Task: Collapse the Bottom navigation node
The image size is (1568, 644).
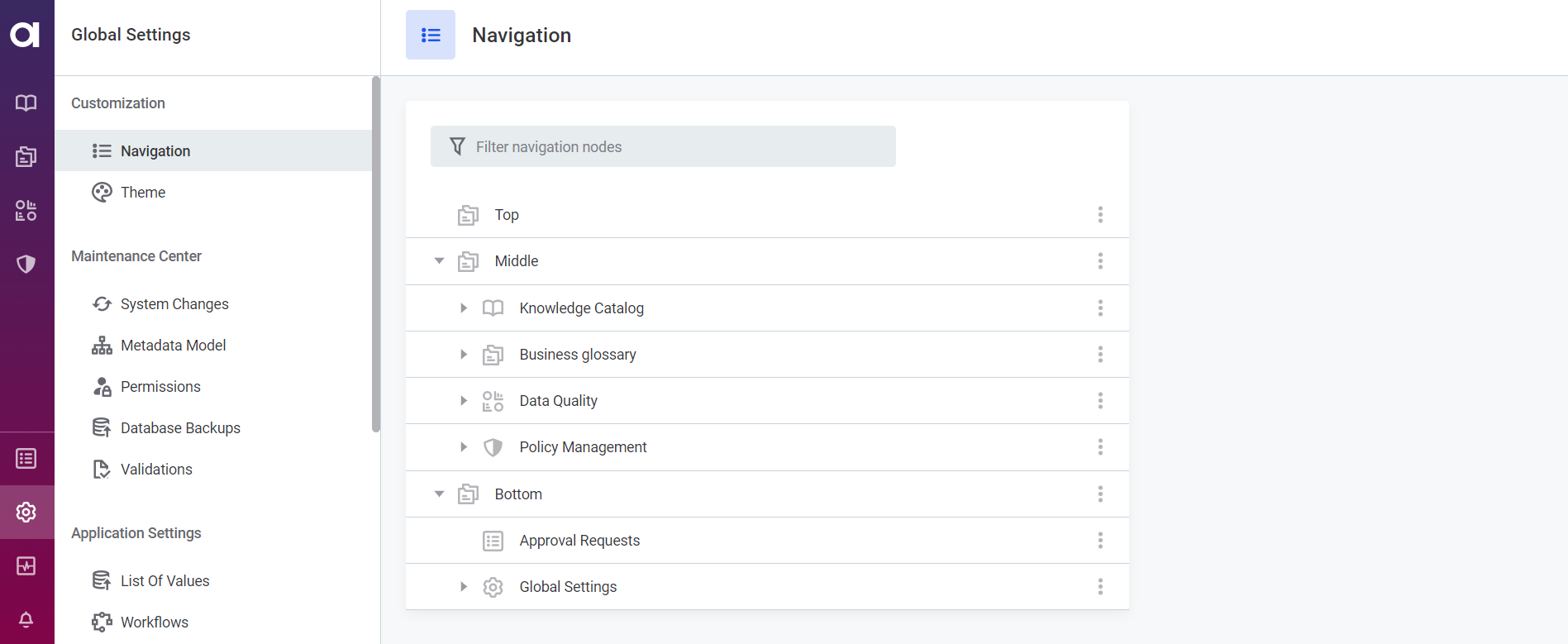Action: click(x=440, y=494)
